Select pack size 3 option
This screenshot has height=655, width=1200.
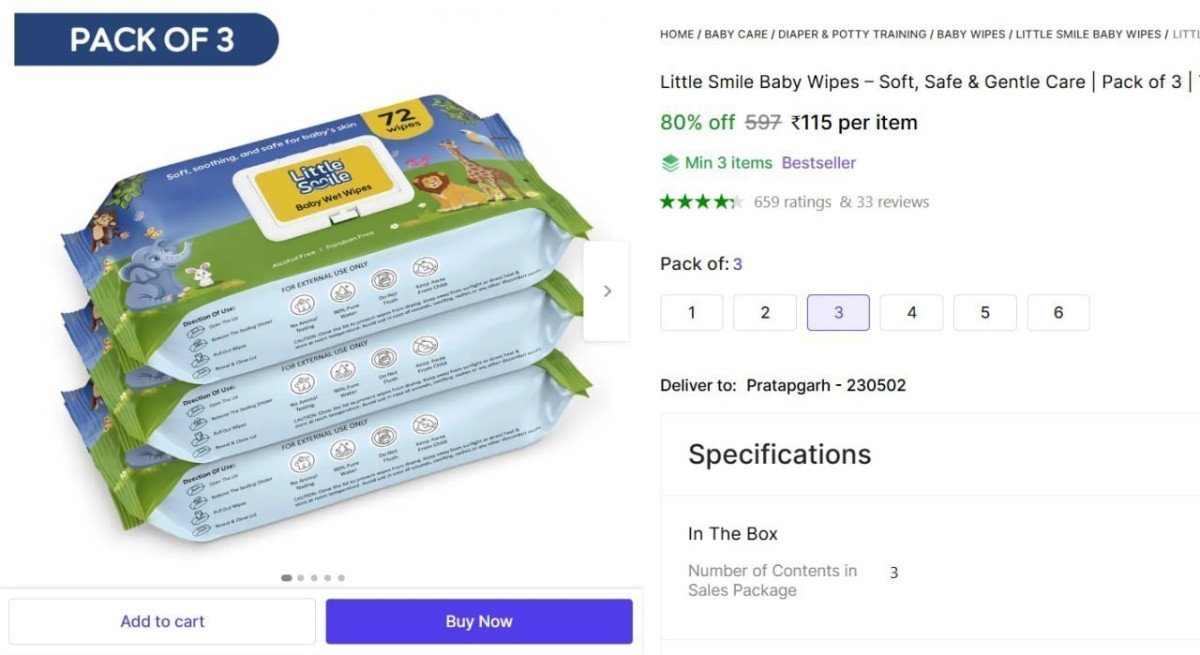(x=838, y=312)
